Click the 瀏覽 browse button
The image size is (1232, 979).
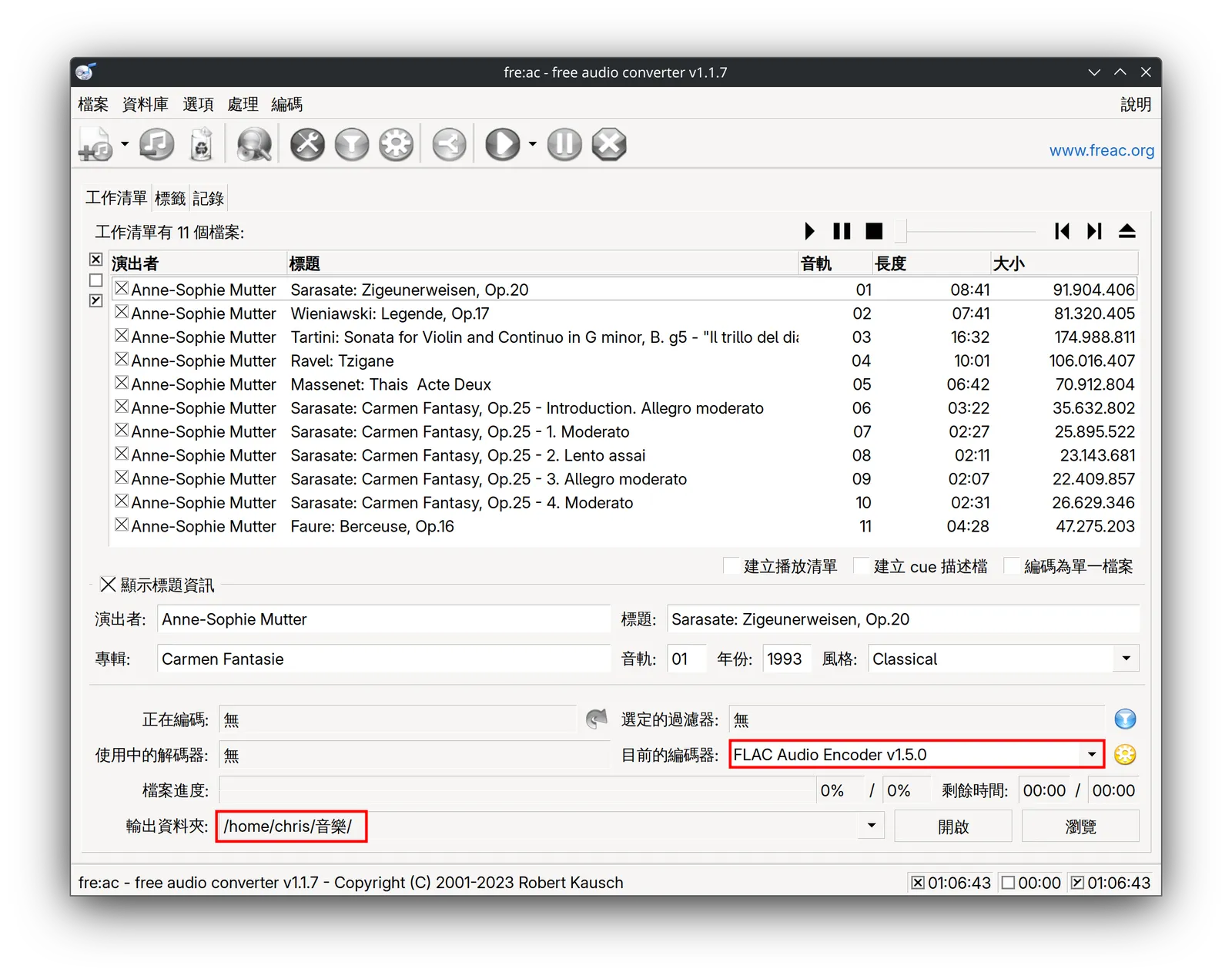(x=1080, y=826)
